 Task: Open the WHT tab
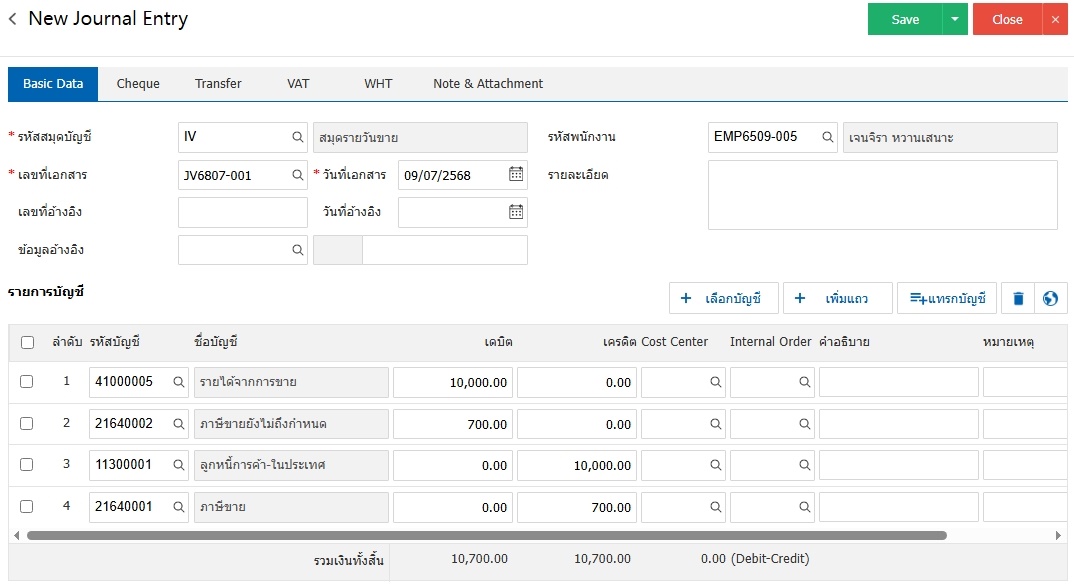(378, 84)
